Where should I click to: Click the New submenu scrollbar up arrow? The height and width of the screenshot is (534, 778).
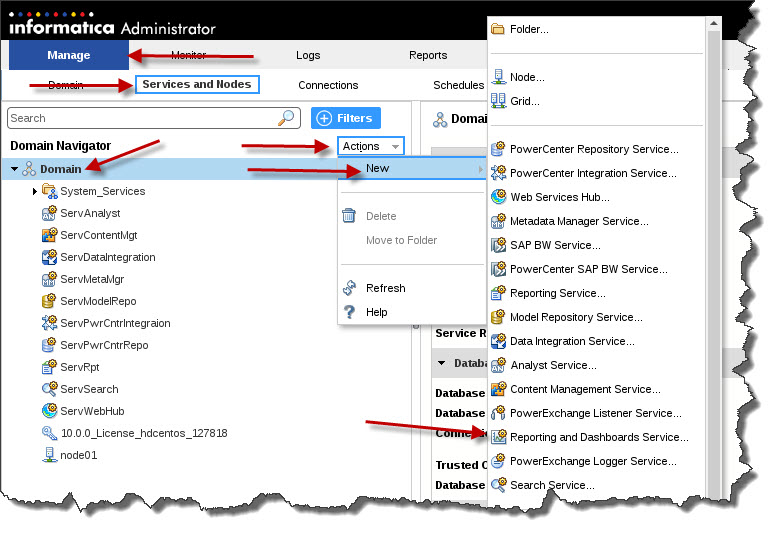713,23
